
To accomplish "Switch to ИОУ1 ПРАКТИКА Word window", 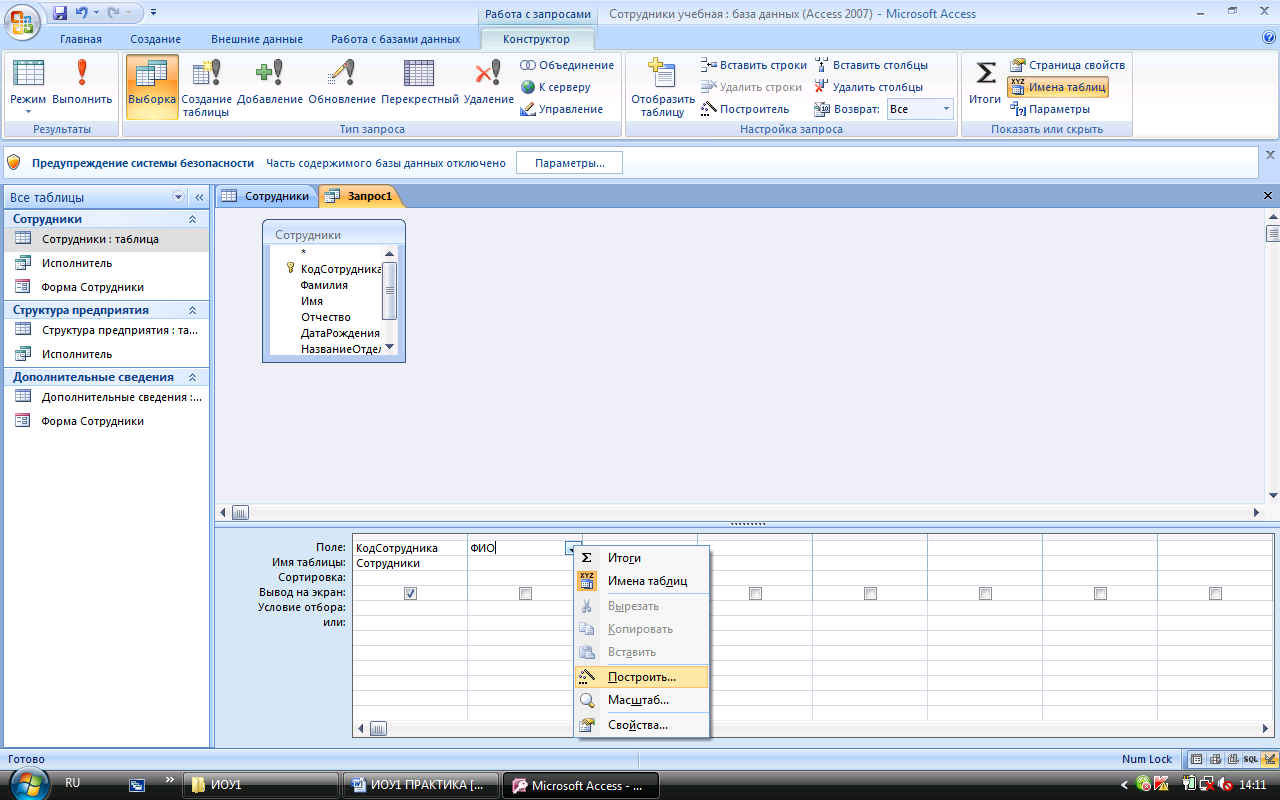I will pos(419,785).
